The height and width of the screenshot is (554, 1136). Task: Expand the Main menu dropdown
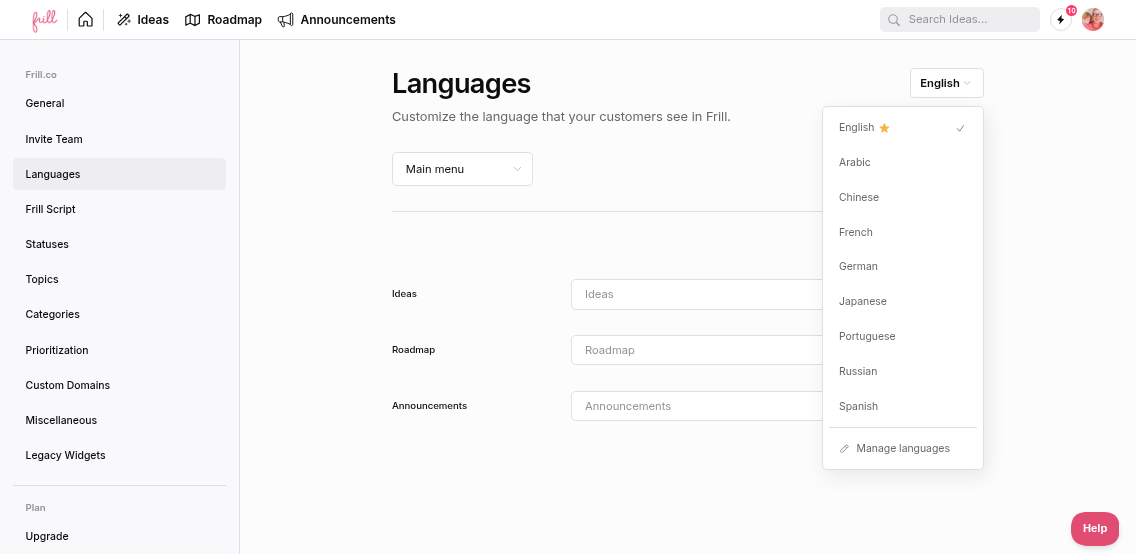point(462,169)
